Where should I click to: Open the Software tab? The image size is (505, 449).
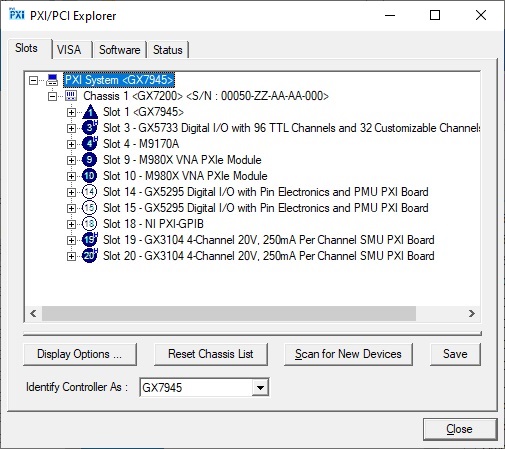point(120,50)
